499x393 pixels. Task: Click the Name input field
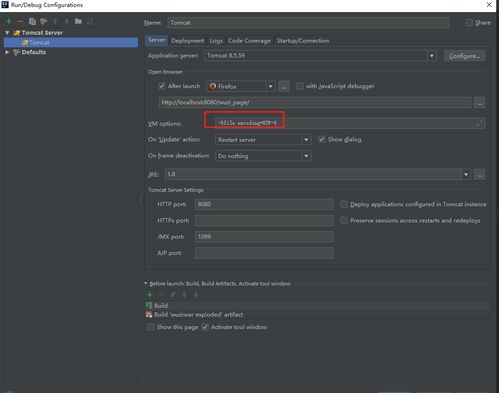click(x=308, y=23)
